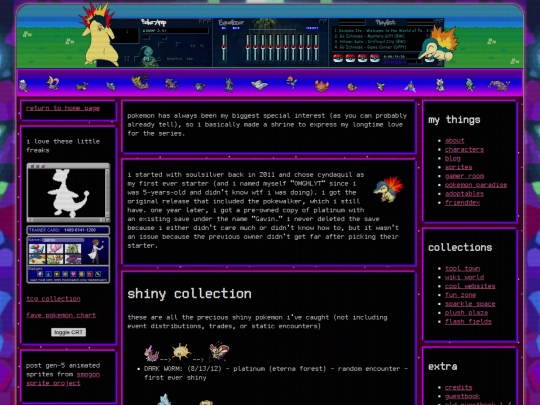The height and width of the screenshot is (405, 540).
Task: Visit the sparkle space link
Action: tap(470, 304)
